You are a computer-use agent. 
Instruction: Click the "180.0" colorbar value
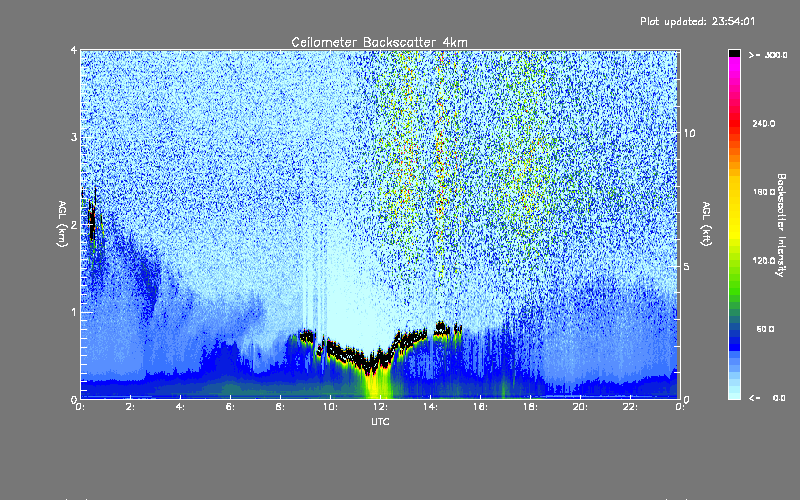click(764, 192)
